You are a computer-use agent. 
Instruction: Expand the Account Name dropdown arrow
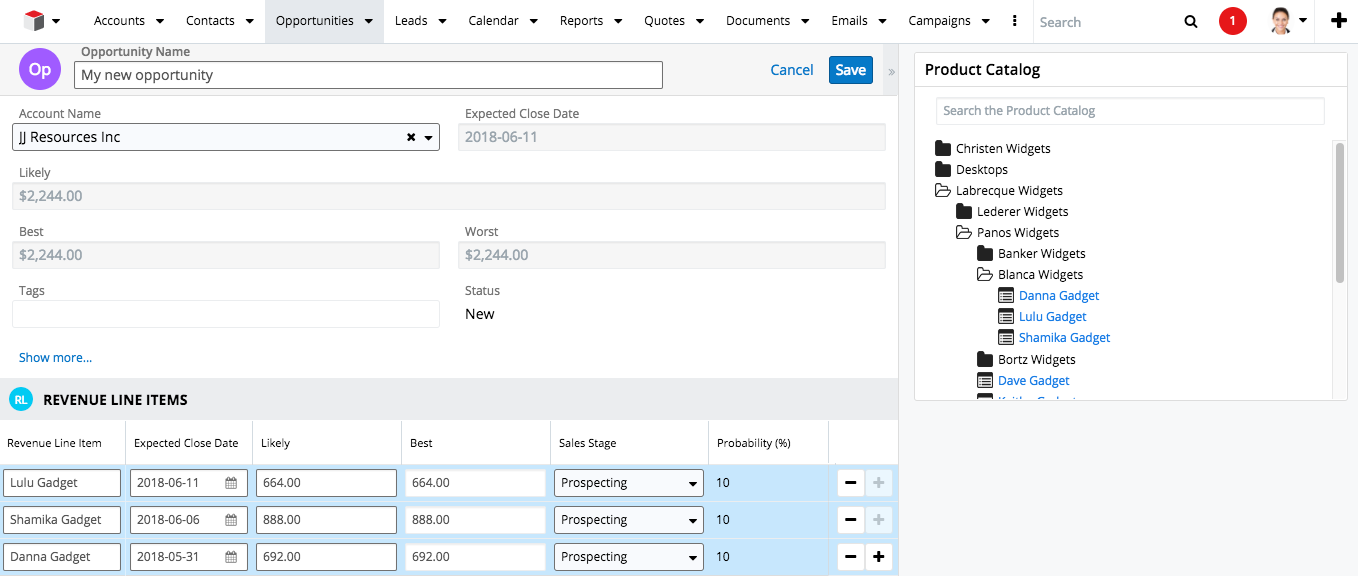(x=429, y=138)
